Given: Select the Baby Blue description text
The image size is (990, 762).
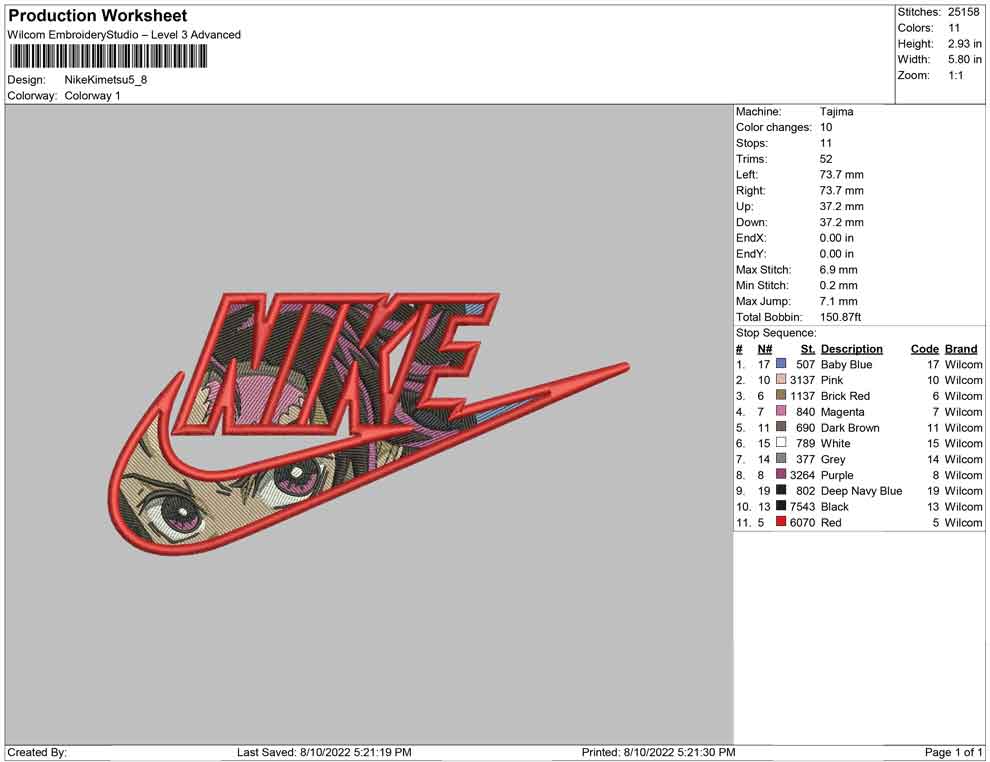Looking at the screenshot, I should point(846,364).
